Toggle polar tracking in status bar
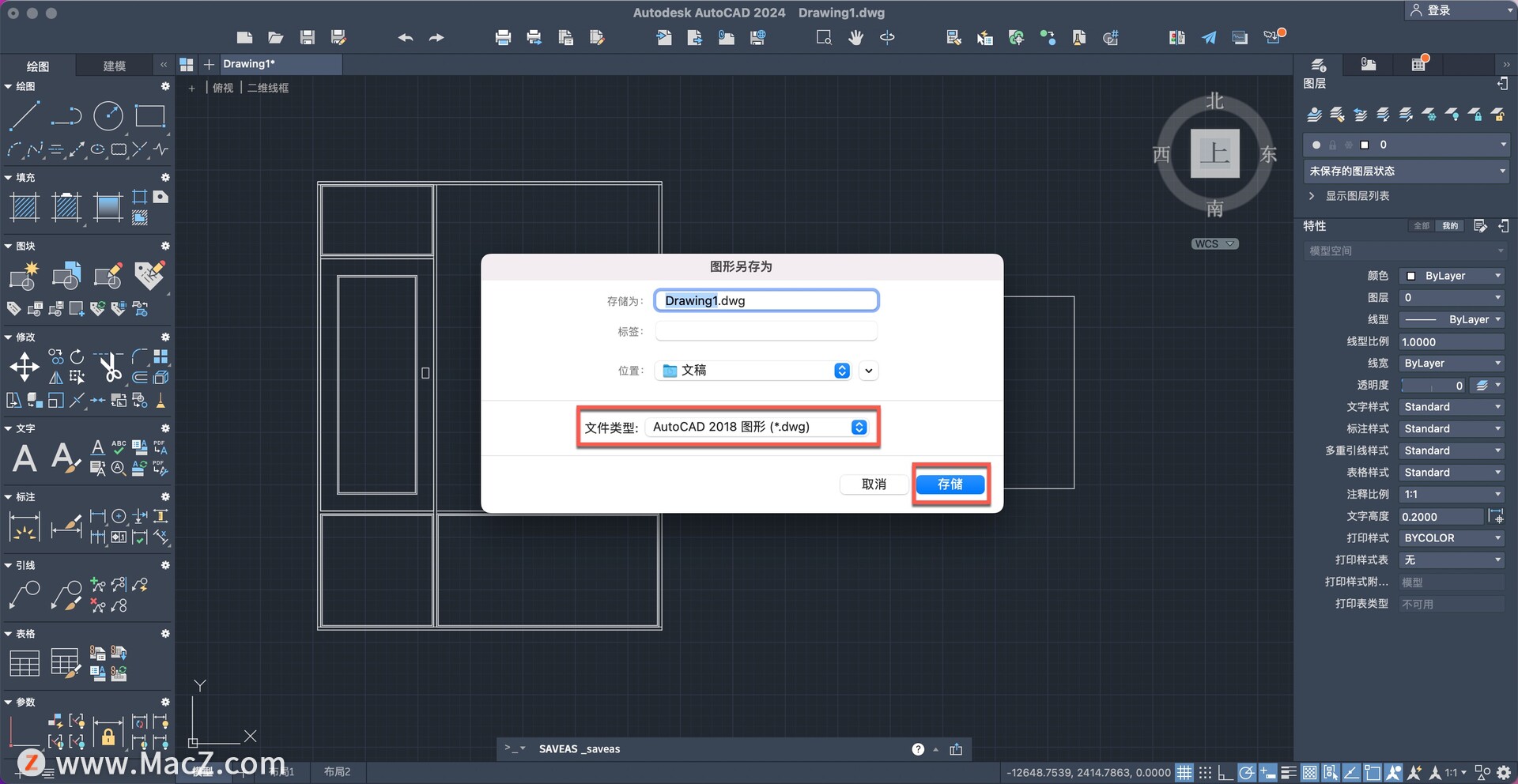Image resolution: width=1518 pixels, height=784 pixels. coord(1247,773)
